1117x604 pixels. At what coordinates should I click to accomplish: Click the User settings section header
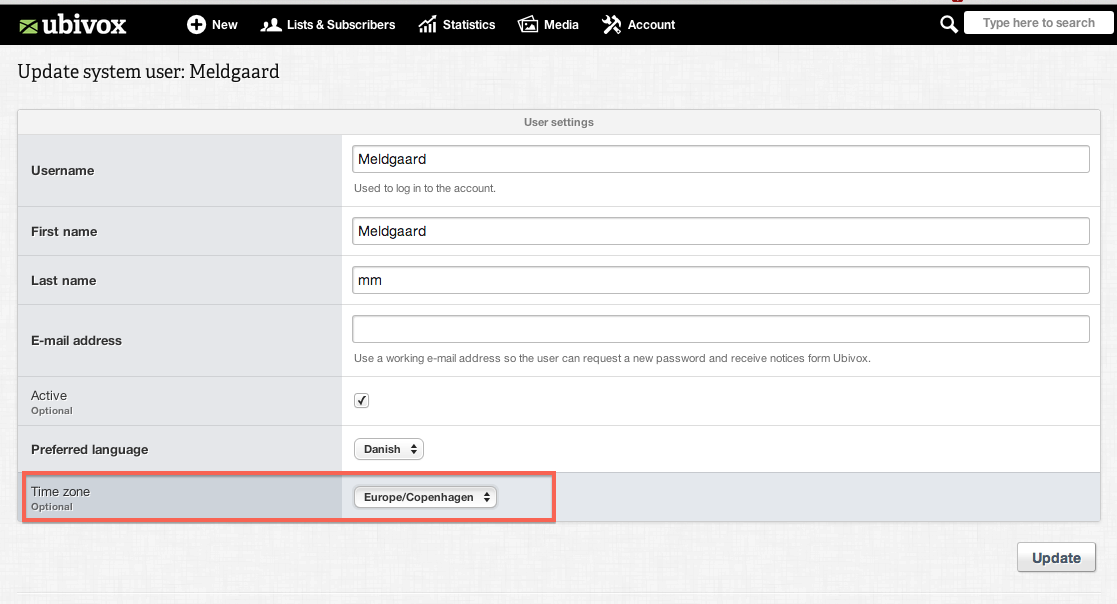tap(558, 122)
